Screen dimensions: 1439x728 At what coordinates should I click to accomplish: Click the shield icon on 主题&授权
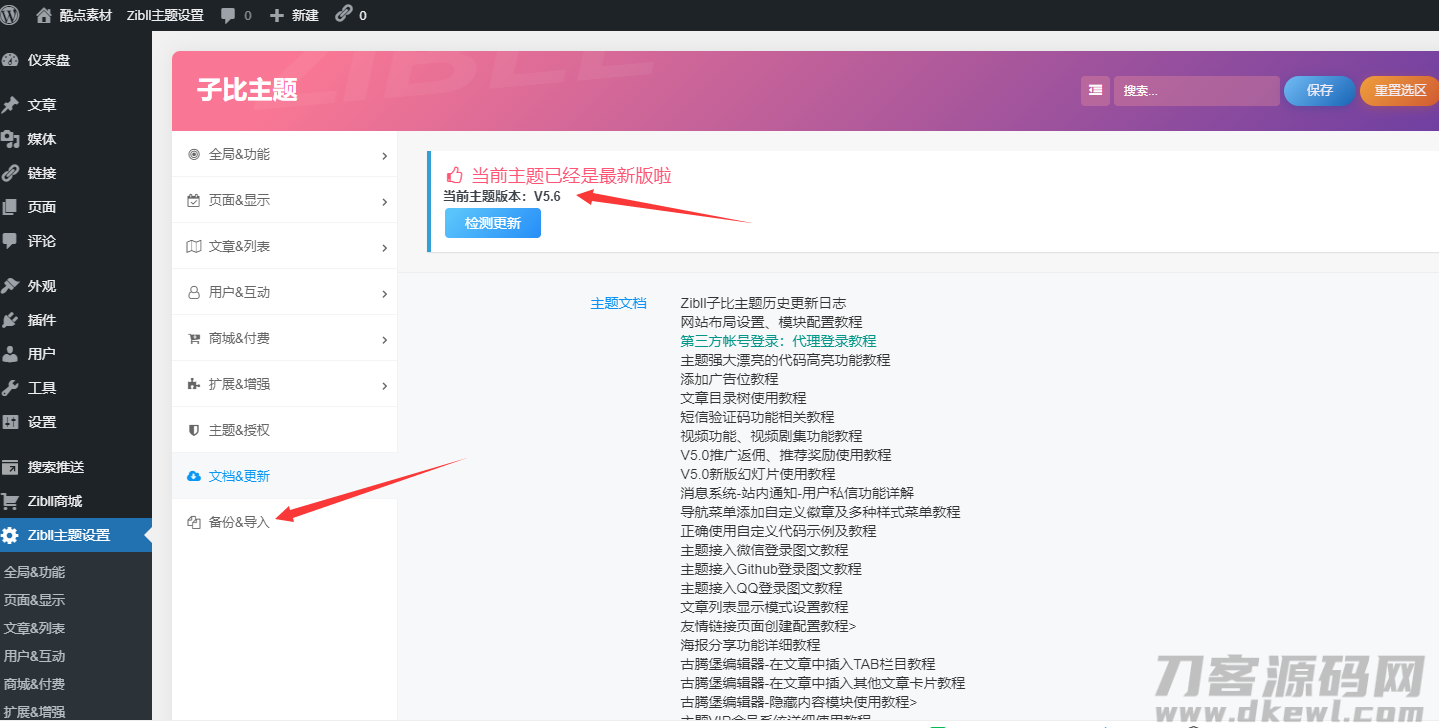(x=196, y=429)
